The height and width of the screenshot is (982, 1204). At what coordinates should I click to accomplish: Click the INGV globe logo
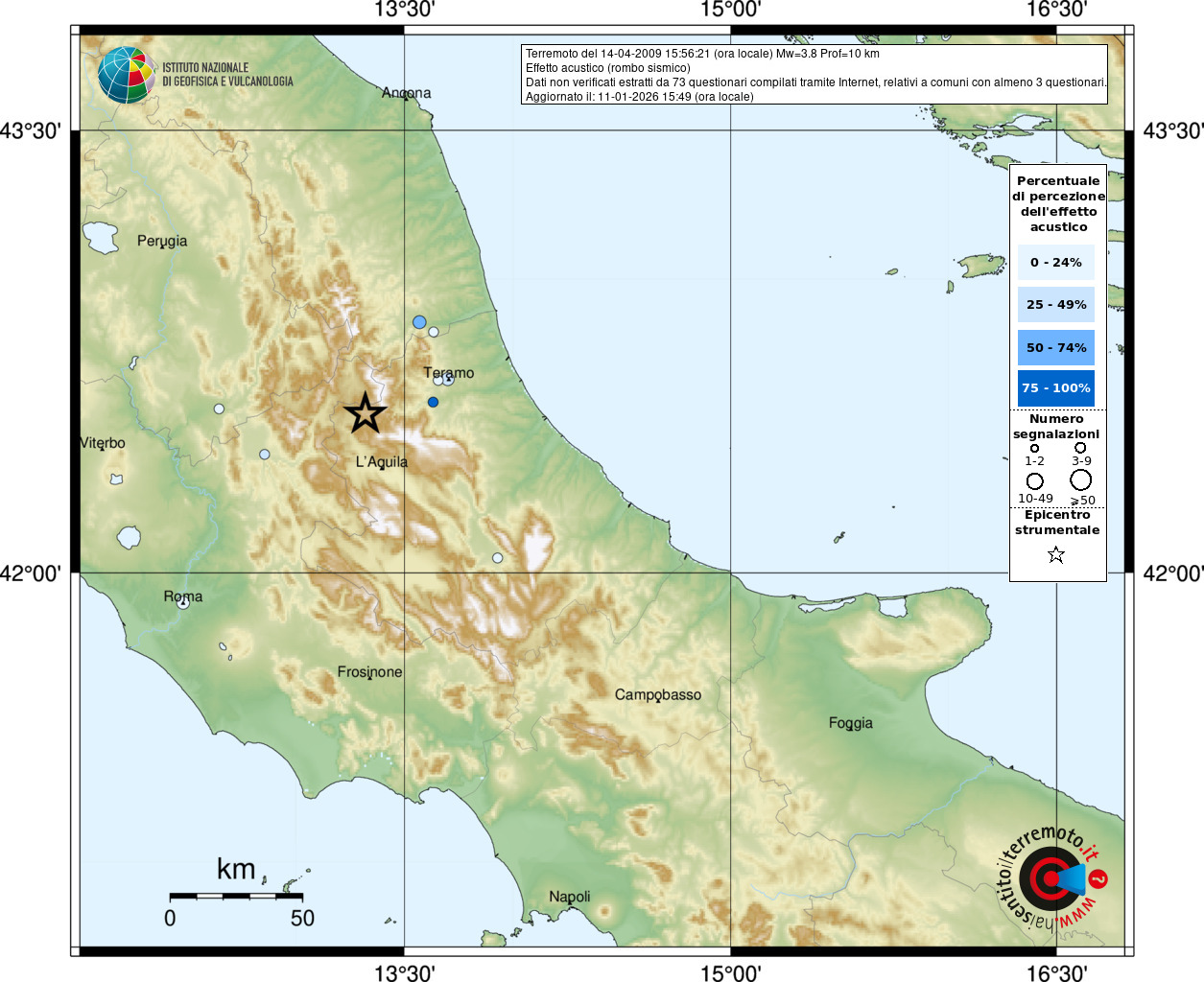pos(126,75)
